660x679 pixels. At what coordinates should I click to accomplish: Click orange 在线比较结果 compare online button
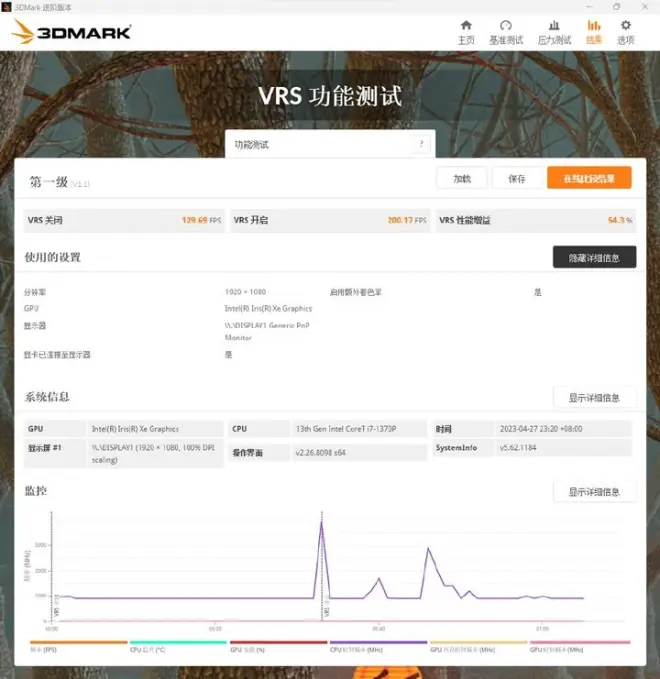click(x=589, y=178)
